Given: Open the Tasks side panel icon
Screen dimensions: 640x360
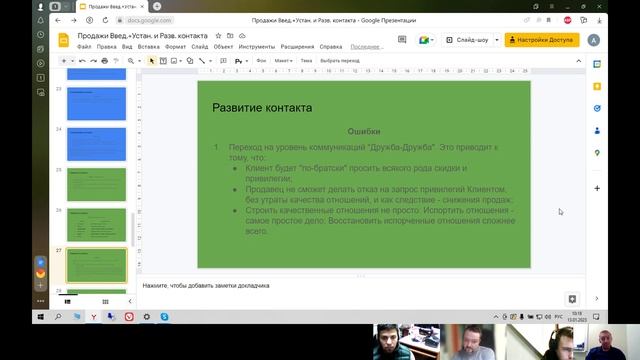Looking at the screenshot, I should click(x=597, y=108).
